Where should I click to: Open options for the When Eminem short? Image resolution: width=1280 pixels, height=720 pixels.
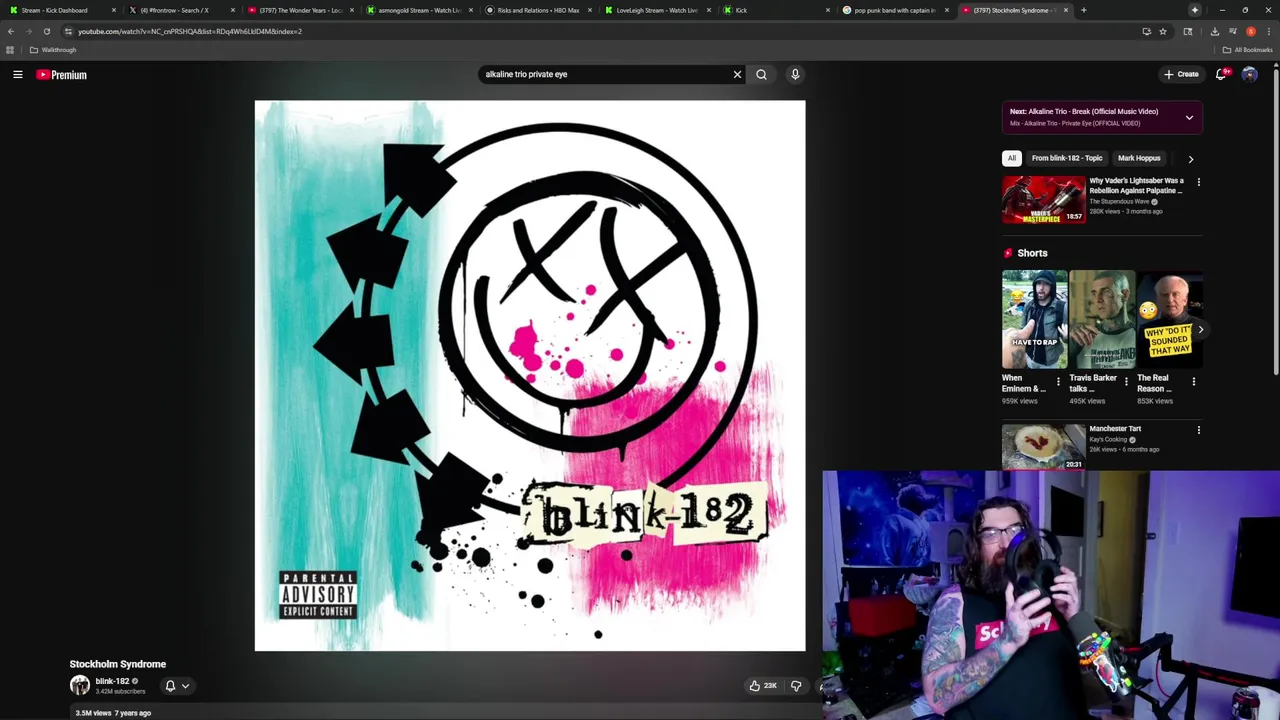(x=1058, y=381)
